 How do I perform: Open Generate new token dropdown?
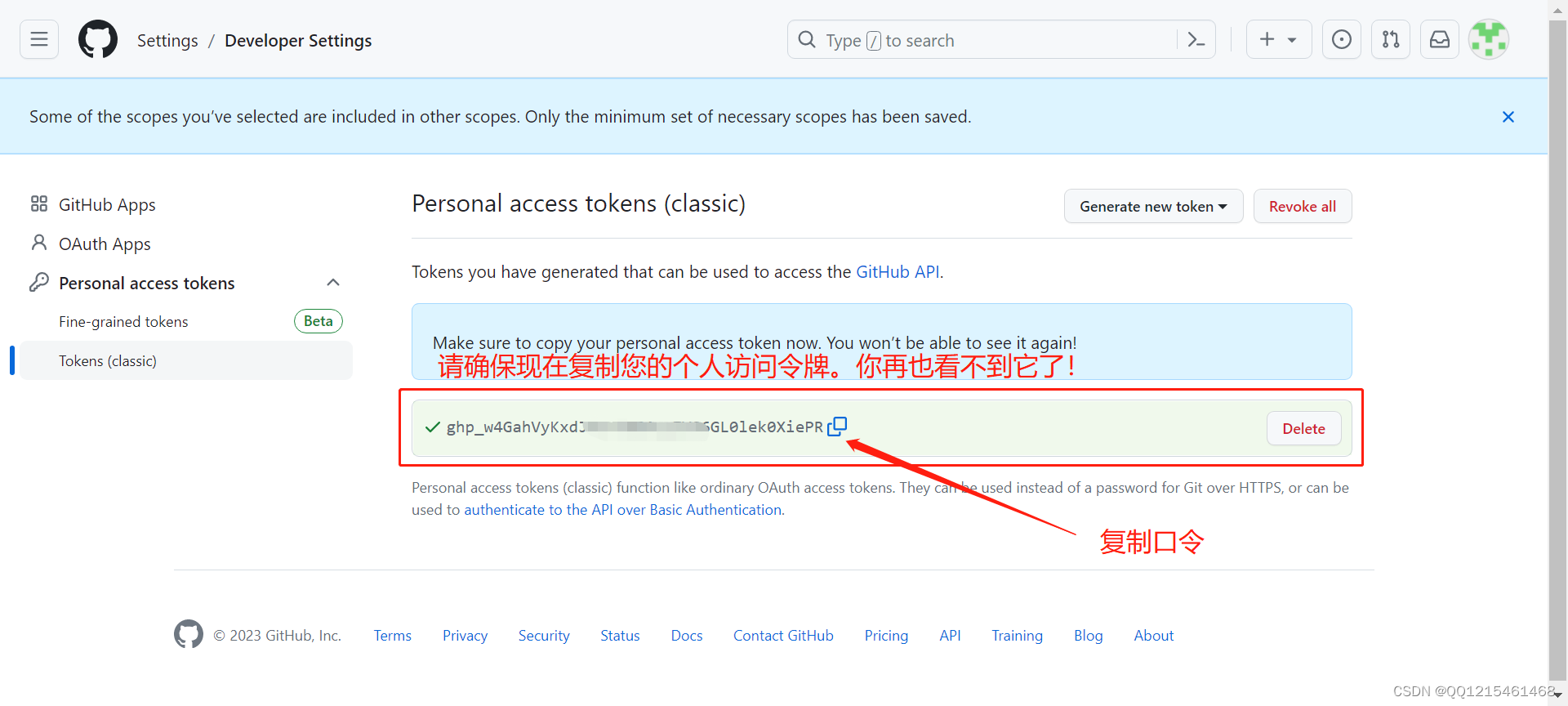tap(1153, 206)
